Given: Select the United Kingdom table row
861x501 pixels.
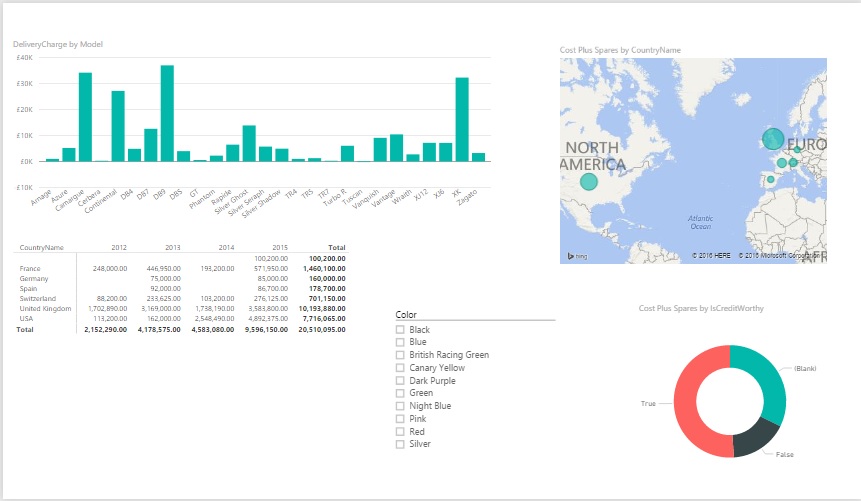Looking at the screenshot, I should pyautogui.click(x=45, y=309).
